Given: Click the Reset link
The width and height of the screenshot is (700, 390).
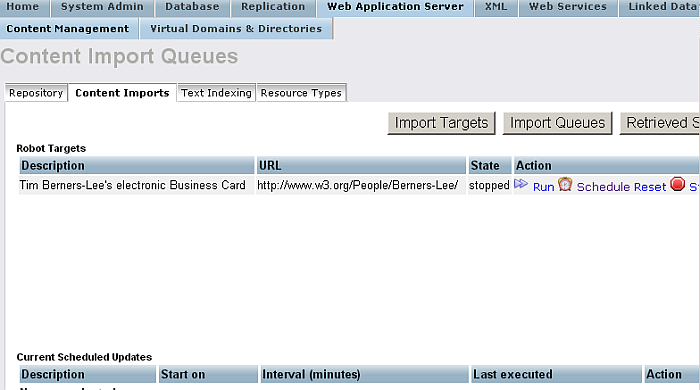Looking at the screenshot, I should (650, 187).
